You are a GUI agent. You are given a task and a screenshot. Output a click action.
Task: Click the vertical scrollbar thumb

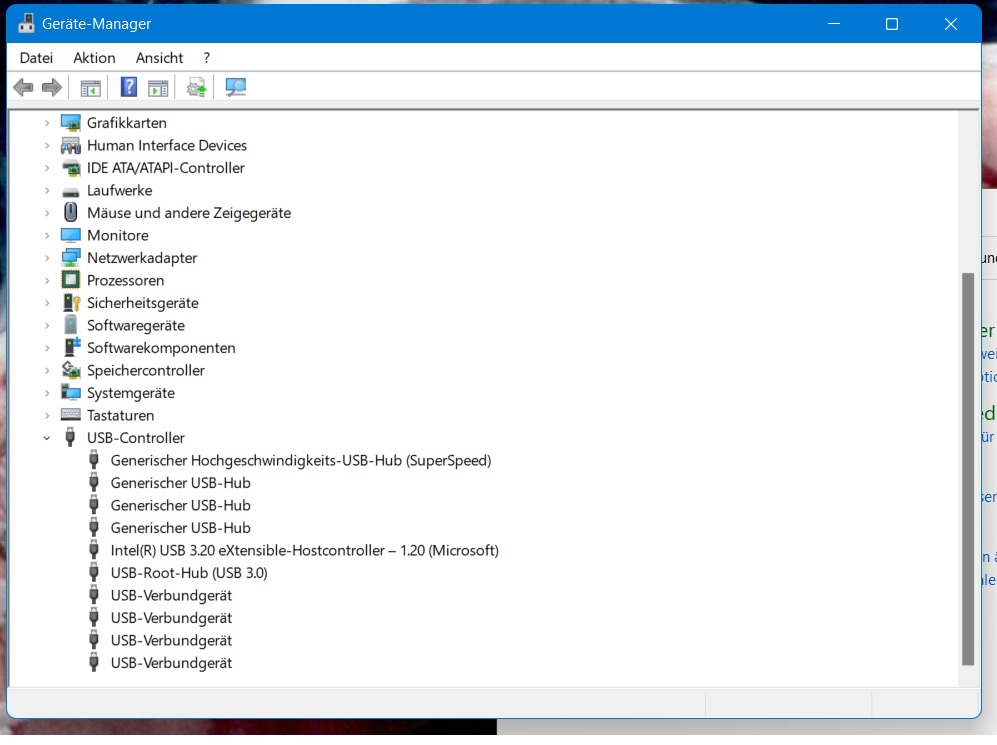968,469
